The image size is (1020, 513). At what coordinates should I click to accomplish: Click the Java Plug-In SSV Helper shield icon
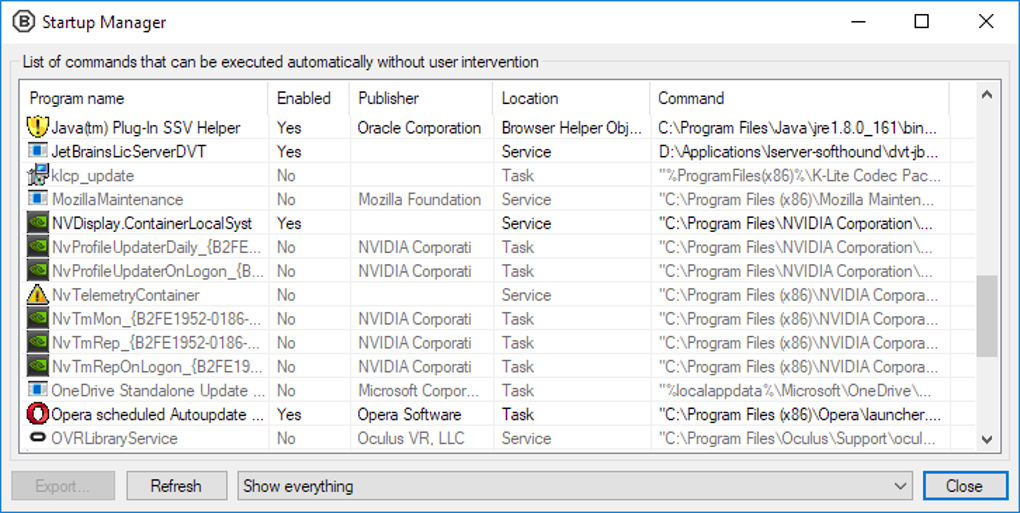coord(38,128)
